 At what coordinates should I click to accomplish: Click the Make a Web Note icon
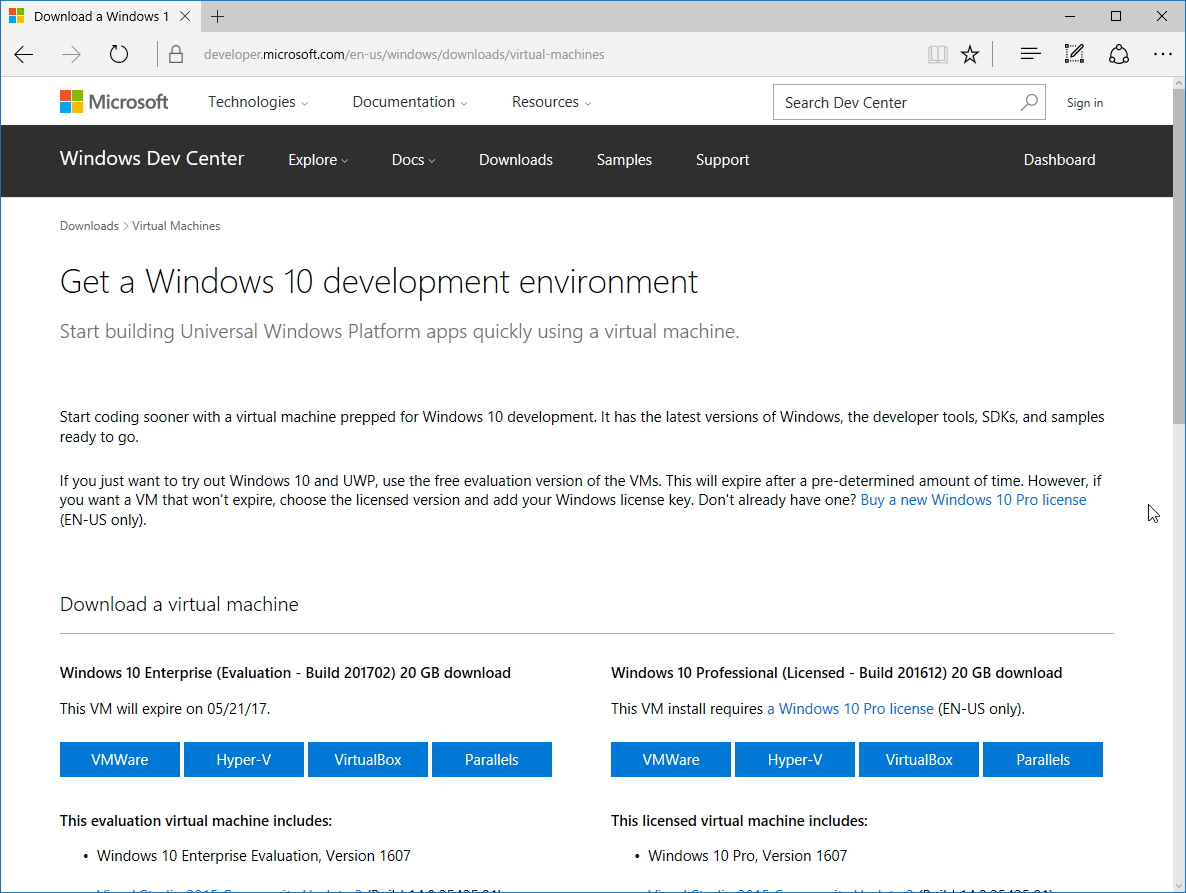click(1074, 55)
